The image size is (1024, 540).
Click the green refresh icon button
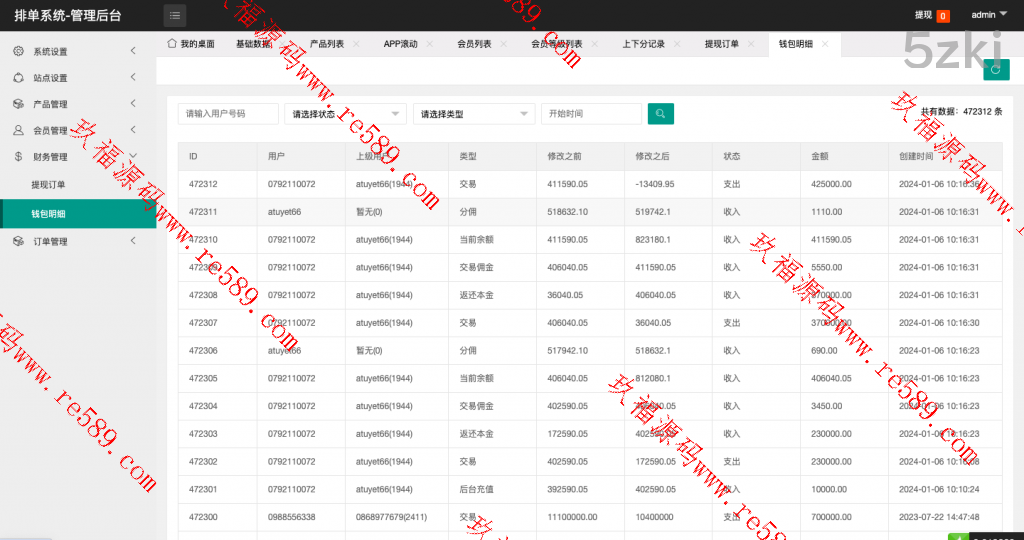pos(995,69)
